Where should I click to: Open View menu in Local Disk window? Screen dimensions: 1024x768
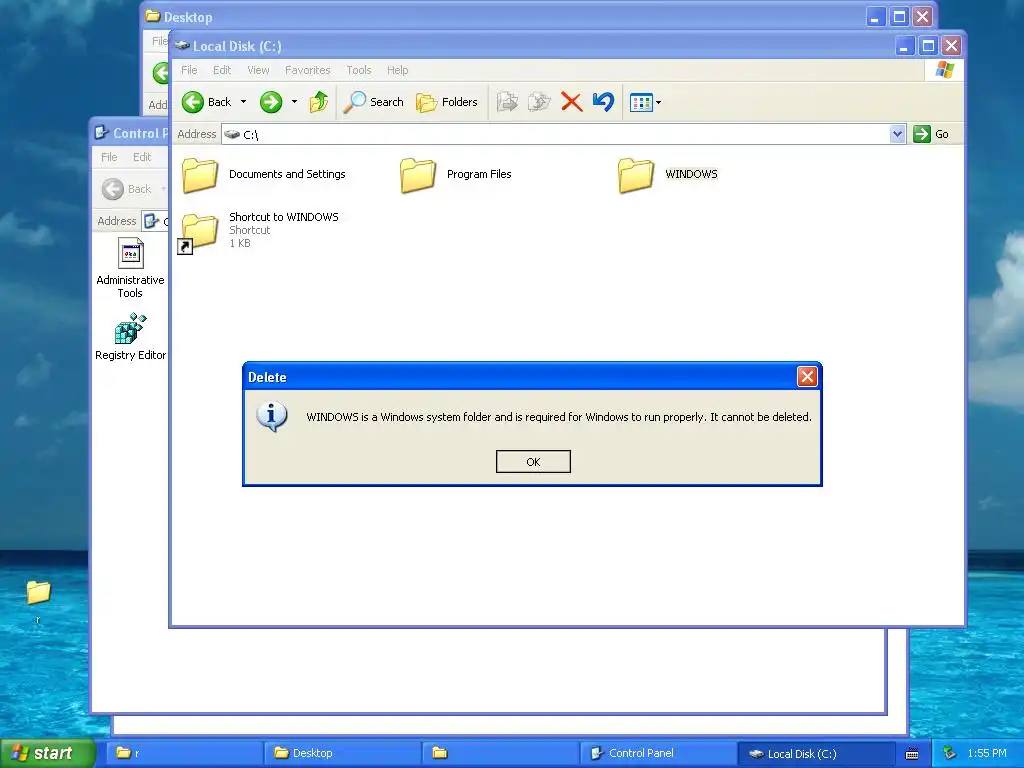258,70
